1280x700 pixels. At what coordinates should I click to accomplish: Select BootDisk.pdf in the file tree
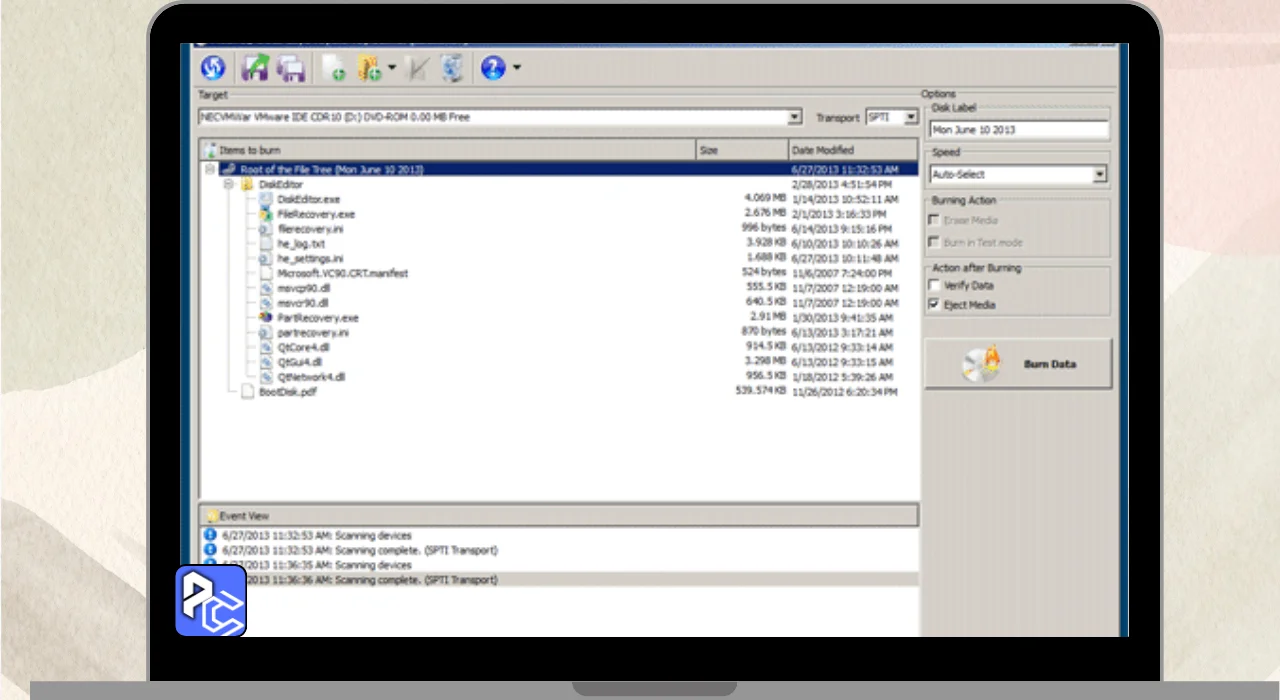[x=288, y=392]
